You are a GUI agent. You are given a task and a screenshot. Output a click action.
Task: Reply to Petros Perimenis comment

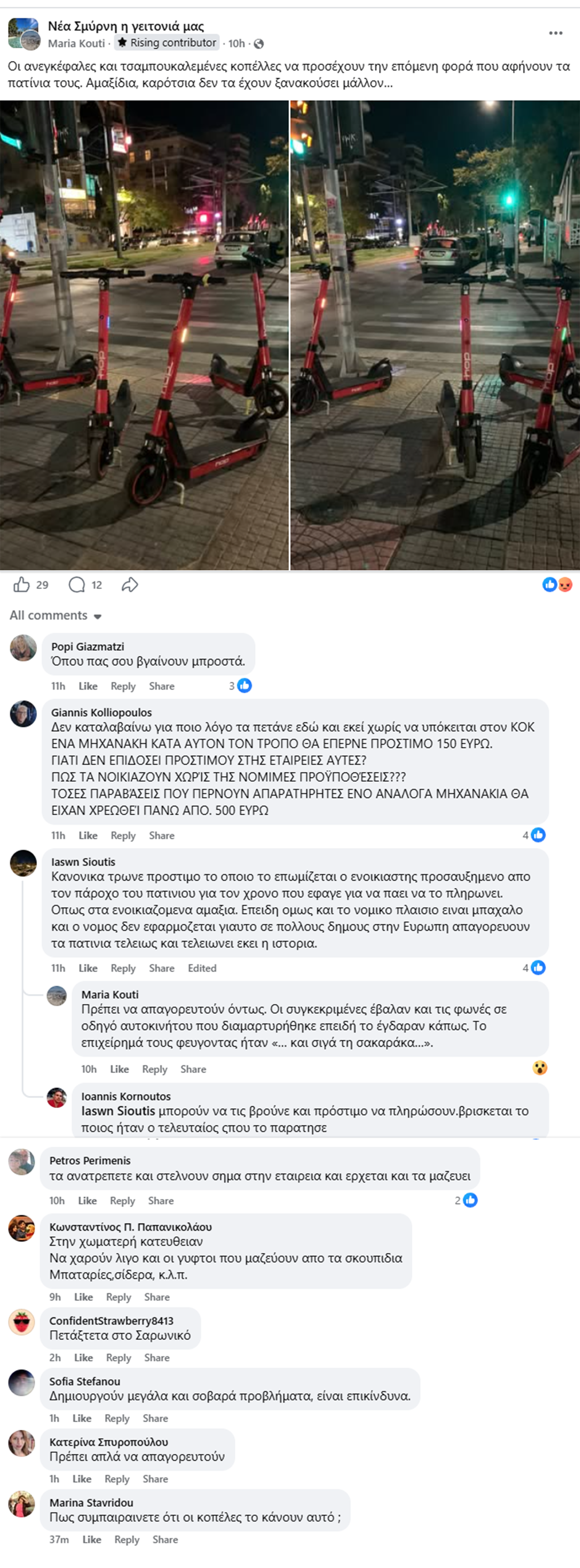[122, 1201]
